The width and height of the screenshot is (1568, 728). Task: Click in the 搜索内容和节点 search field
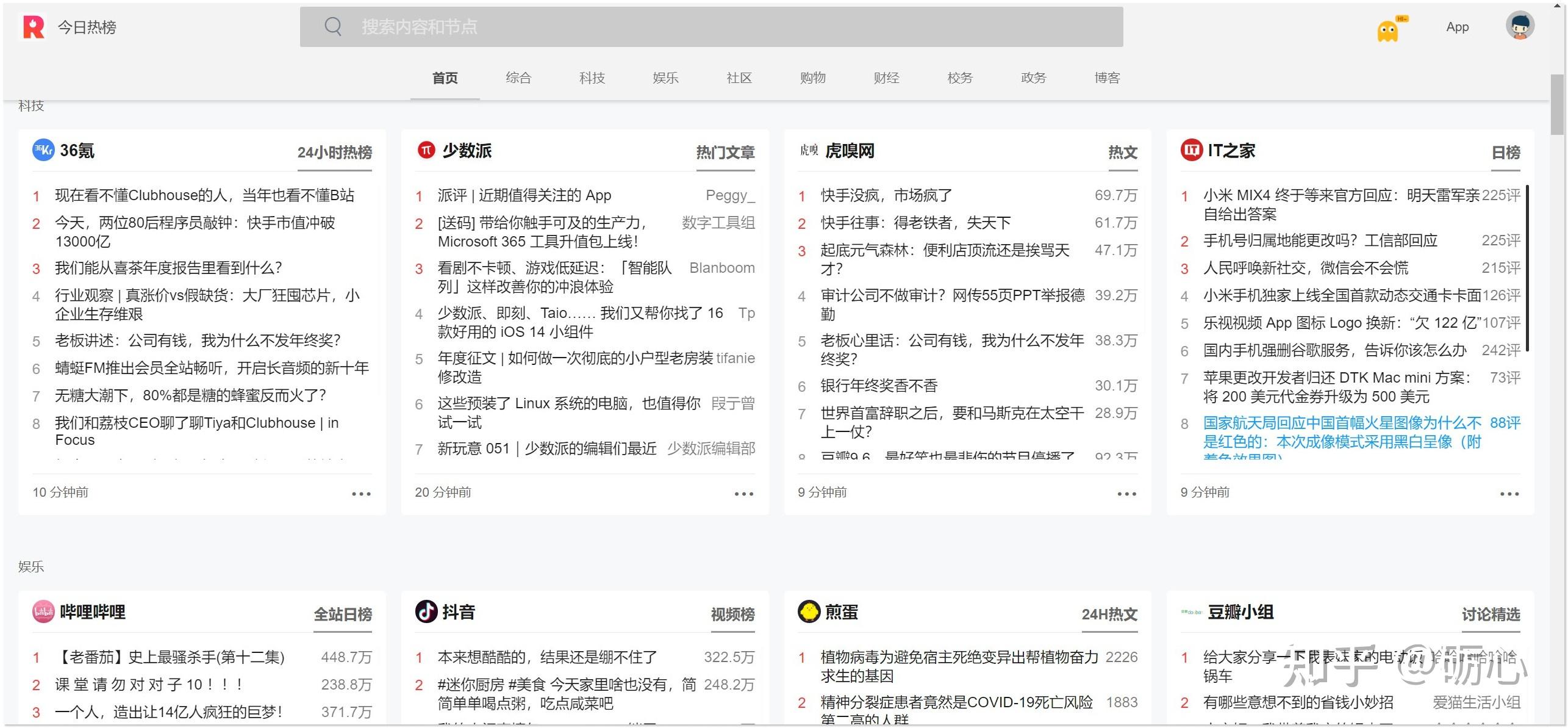(x=711, y=26)
